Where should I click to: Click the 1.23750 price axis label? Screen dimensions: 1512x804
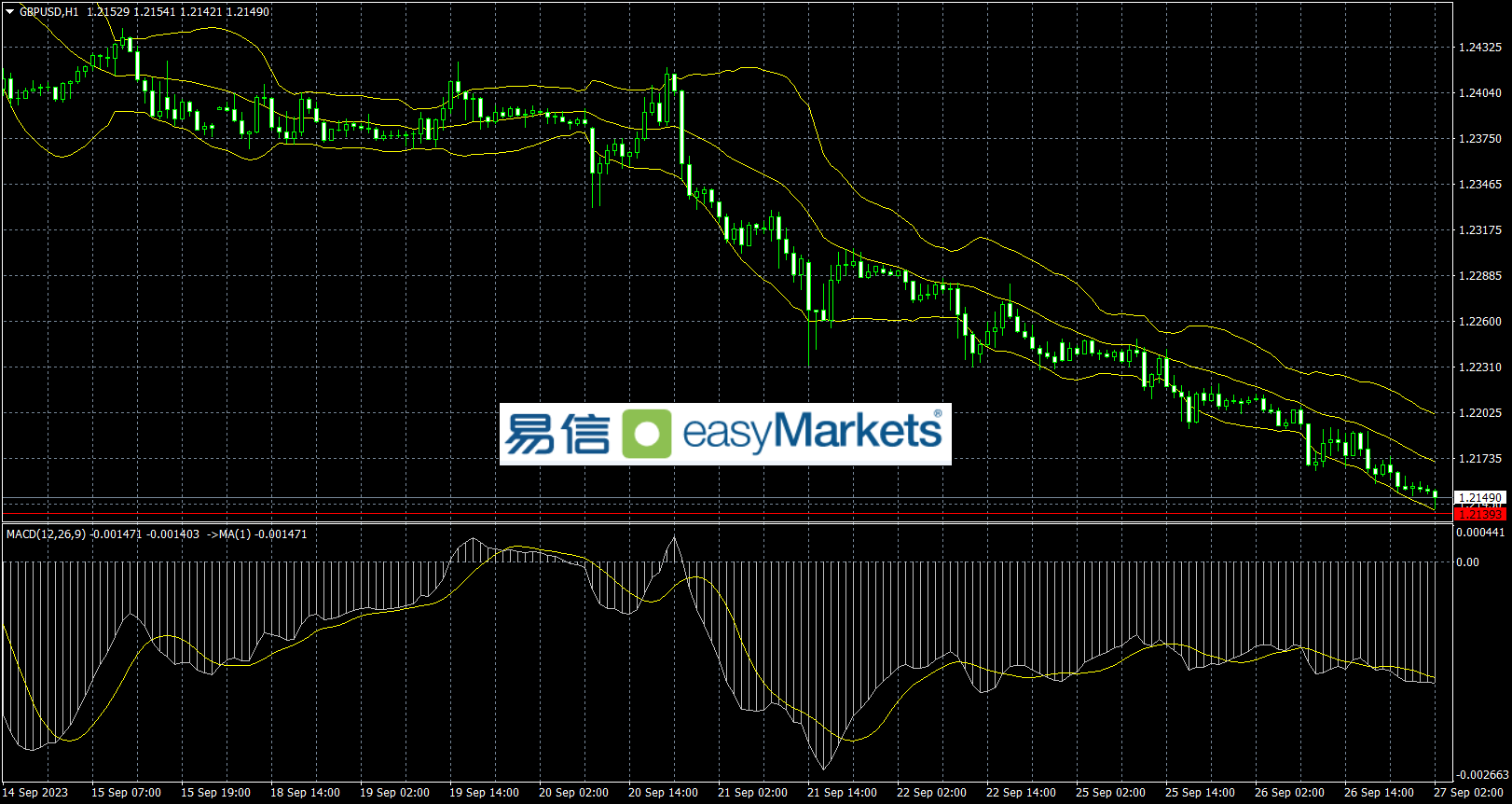[x=1480, y=139]
